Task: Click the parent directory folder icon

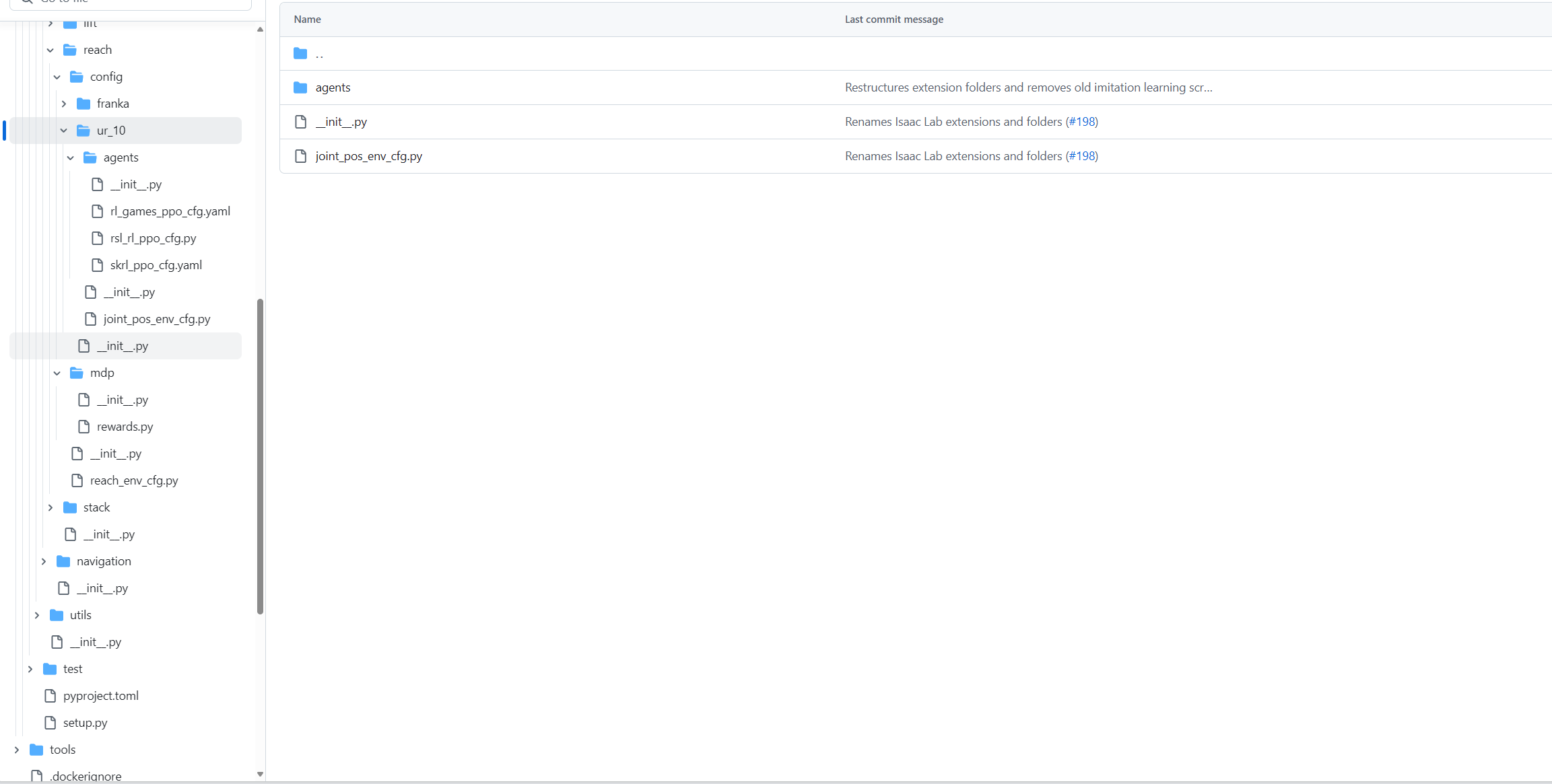Action: pos(300,53)
